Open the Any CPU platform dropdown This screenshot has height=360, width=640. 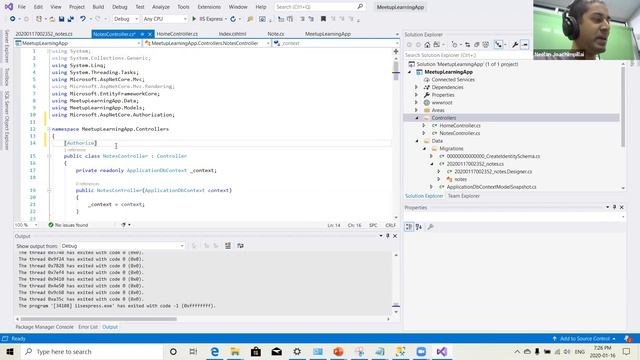pyautogui.click(x=165, y=19)
